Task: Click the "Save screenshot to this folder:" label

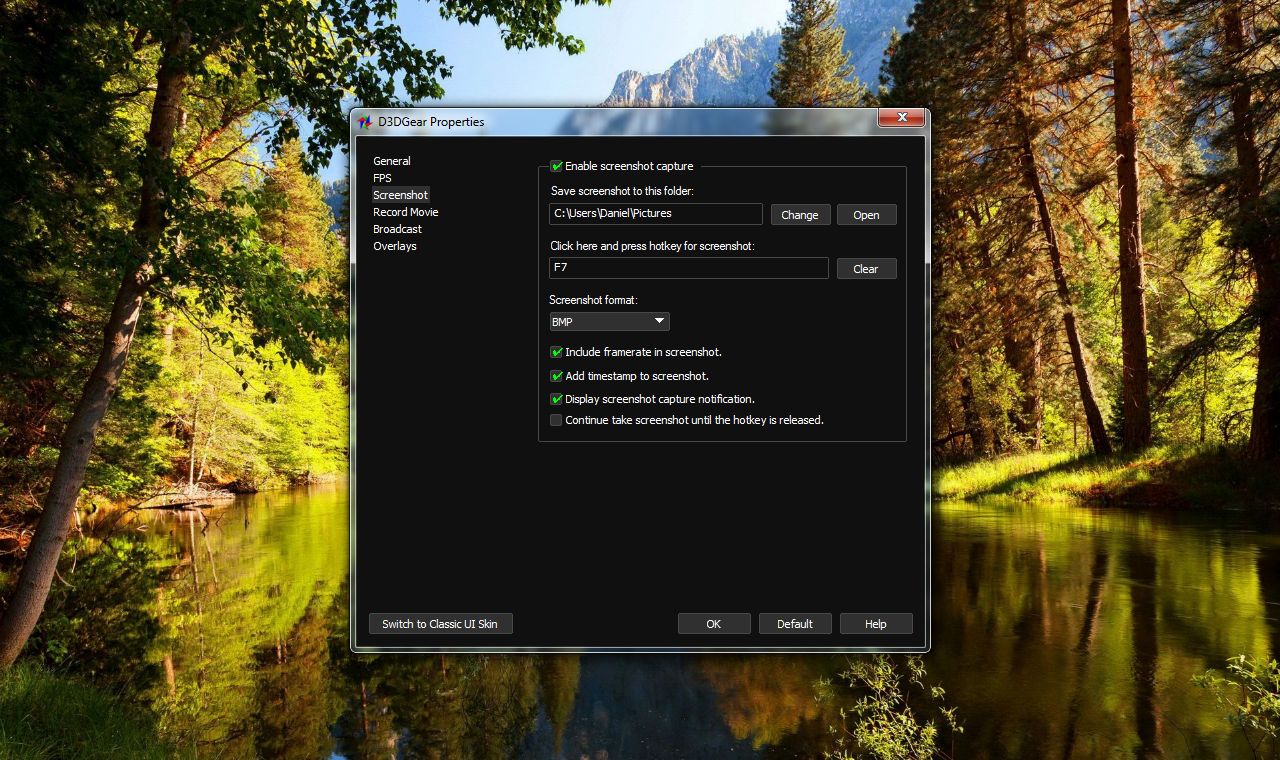Action: (622, 191)
